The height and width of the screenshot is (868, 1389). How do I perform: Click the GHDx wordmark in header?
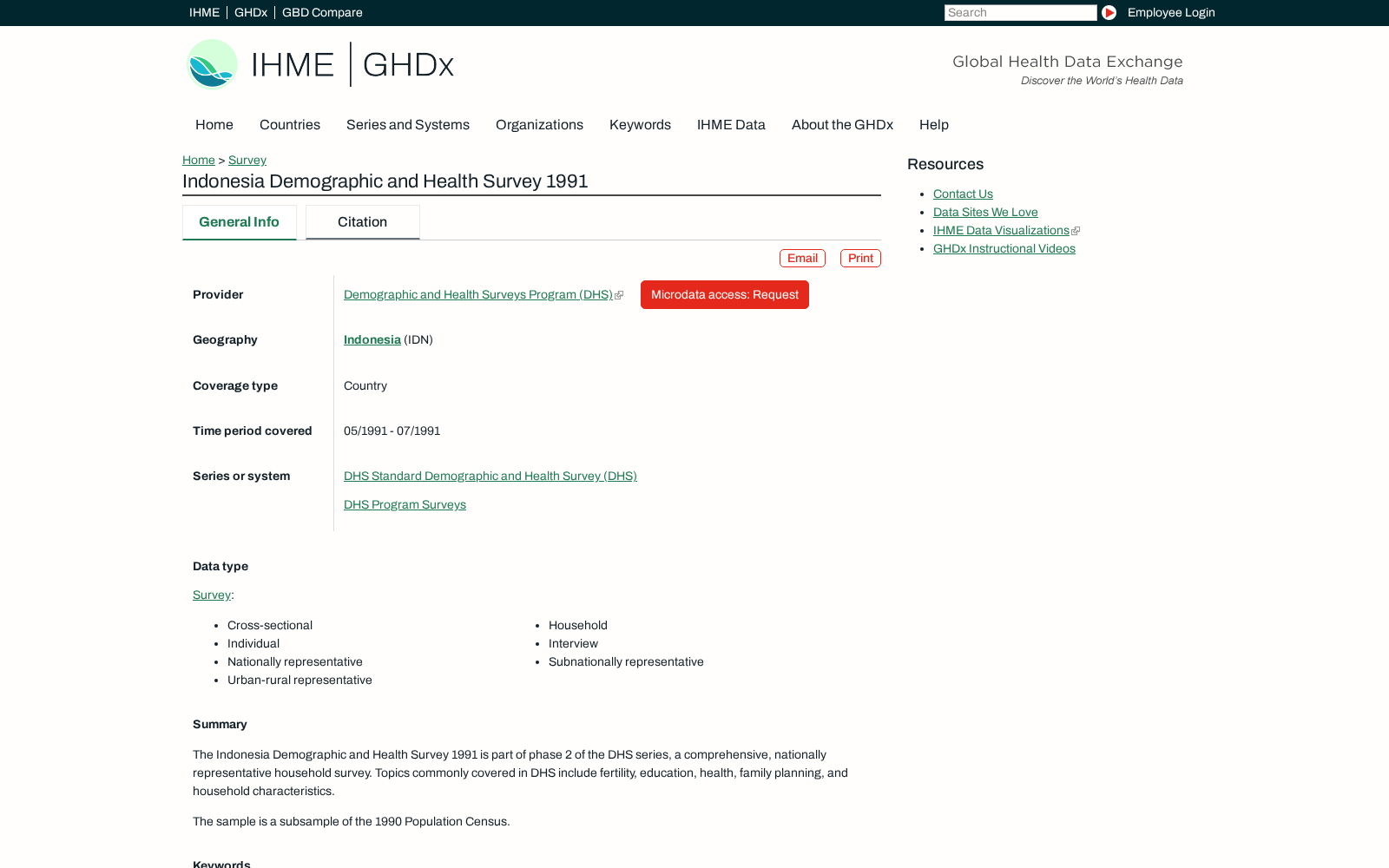[408, 64]
